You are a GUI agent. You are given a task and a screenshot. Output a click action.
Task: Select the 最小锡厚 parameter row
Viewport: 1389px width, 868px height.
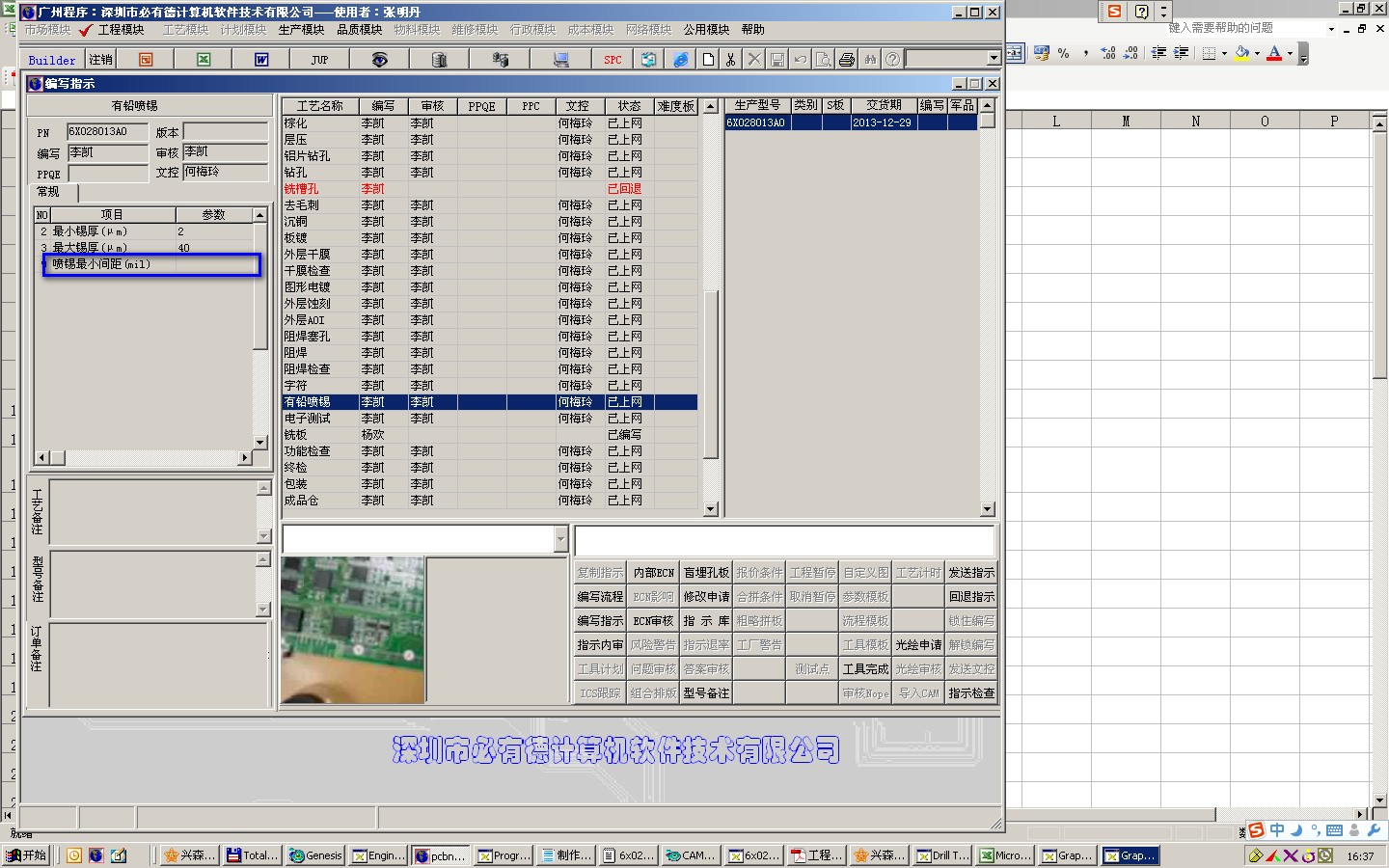144,231
